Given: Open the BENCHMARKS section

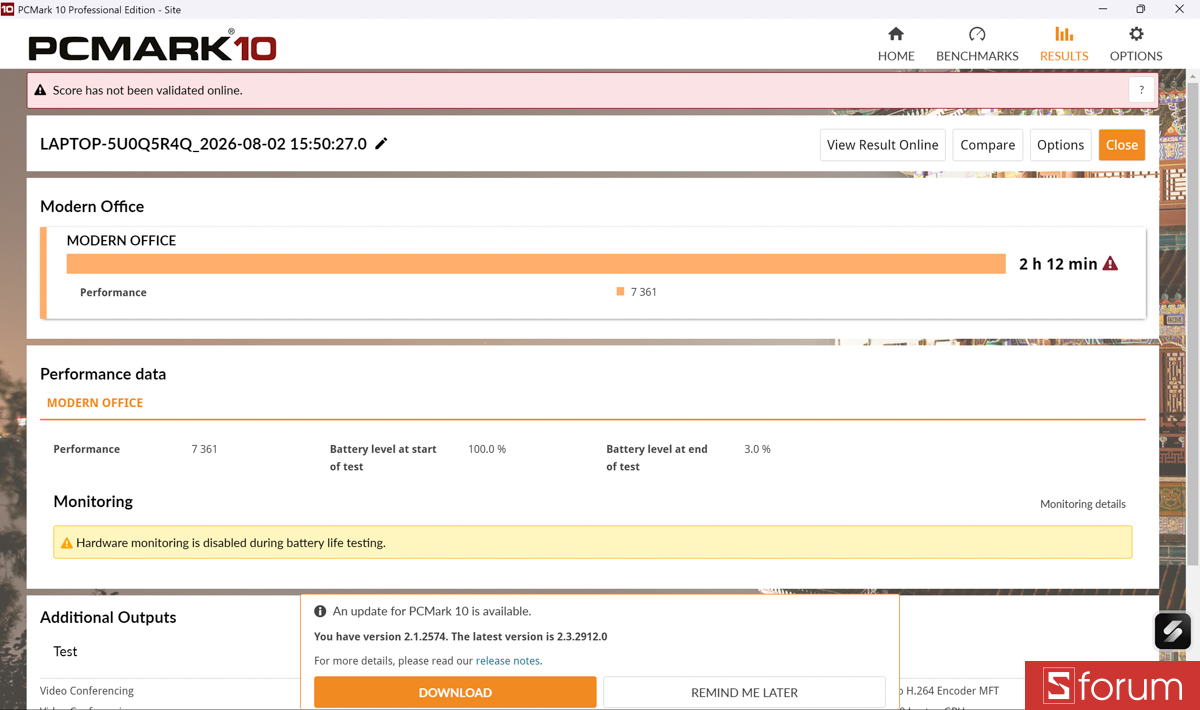Looking at the screenshot, I should (977, 45).
